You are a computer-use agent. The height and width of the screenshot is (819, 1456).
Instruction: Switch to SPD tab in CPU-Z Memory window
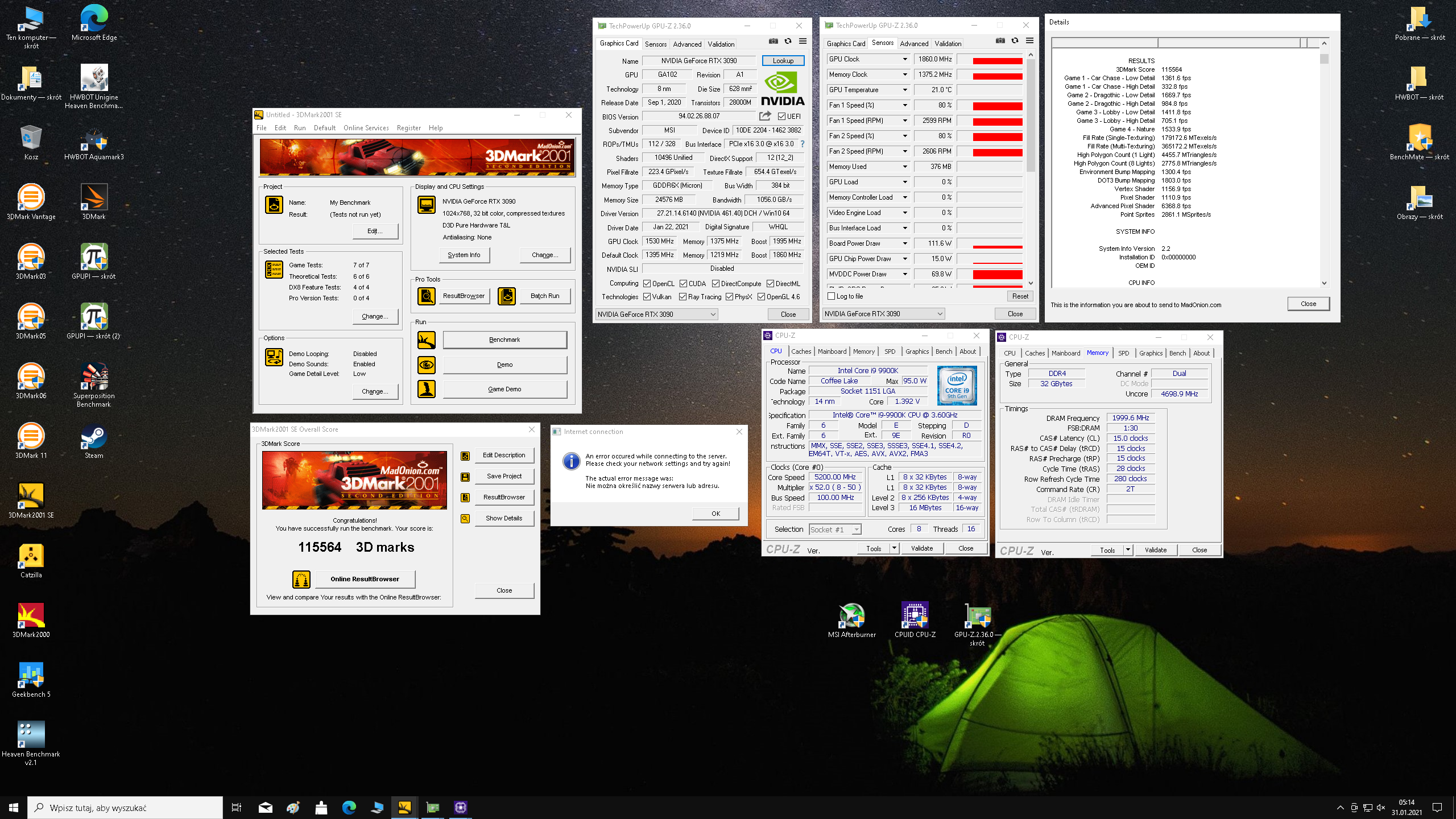tap(1123, 353)
